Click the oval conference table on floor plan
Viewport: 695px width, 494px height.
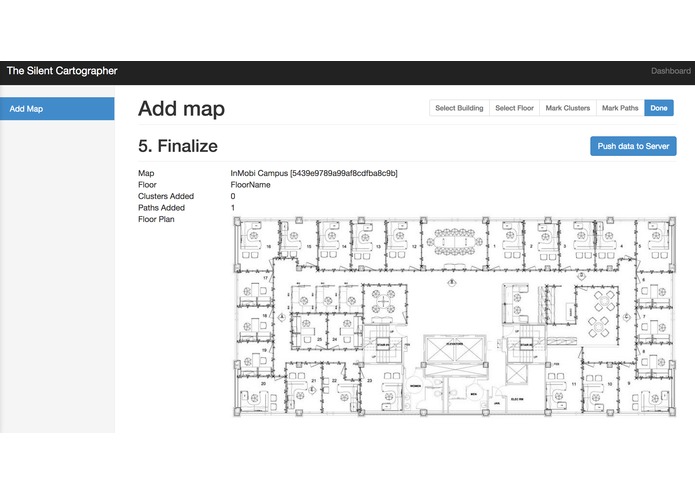coord(454,242)
